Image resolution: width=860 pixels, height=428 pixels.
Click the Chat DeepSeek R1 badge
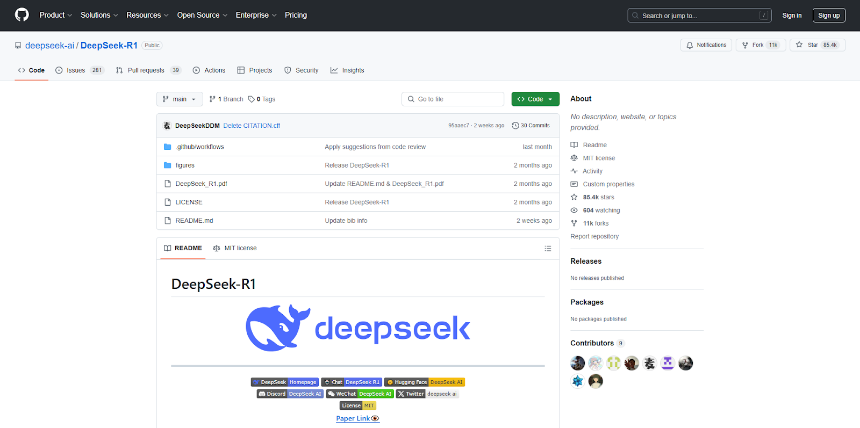click(351, 382)
